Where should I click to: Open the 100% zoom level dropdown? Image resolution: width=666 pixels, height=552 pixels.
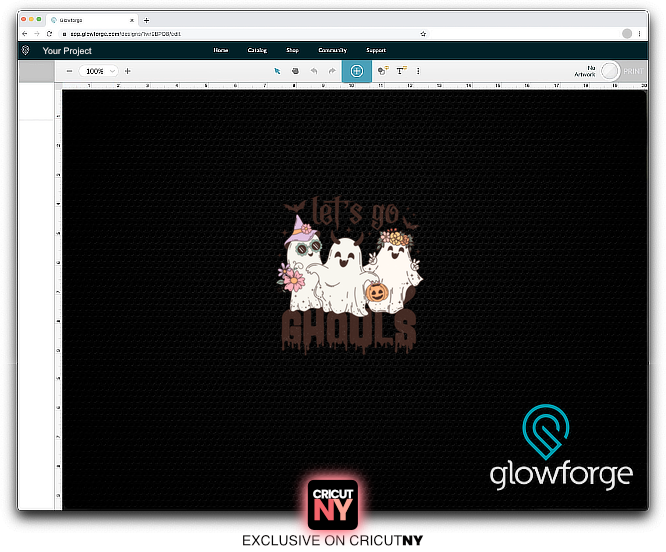(98, 71)
